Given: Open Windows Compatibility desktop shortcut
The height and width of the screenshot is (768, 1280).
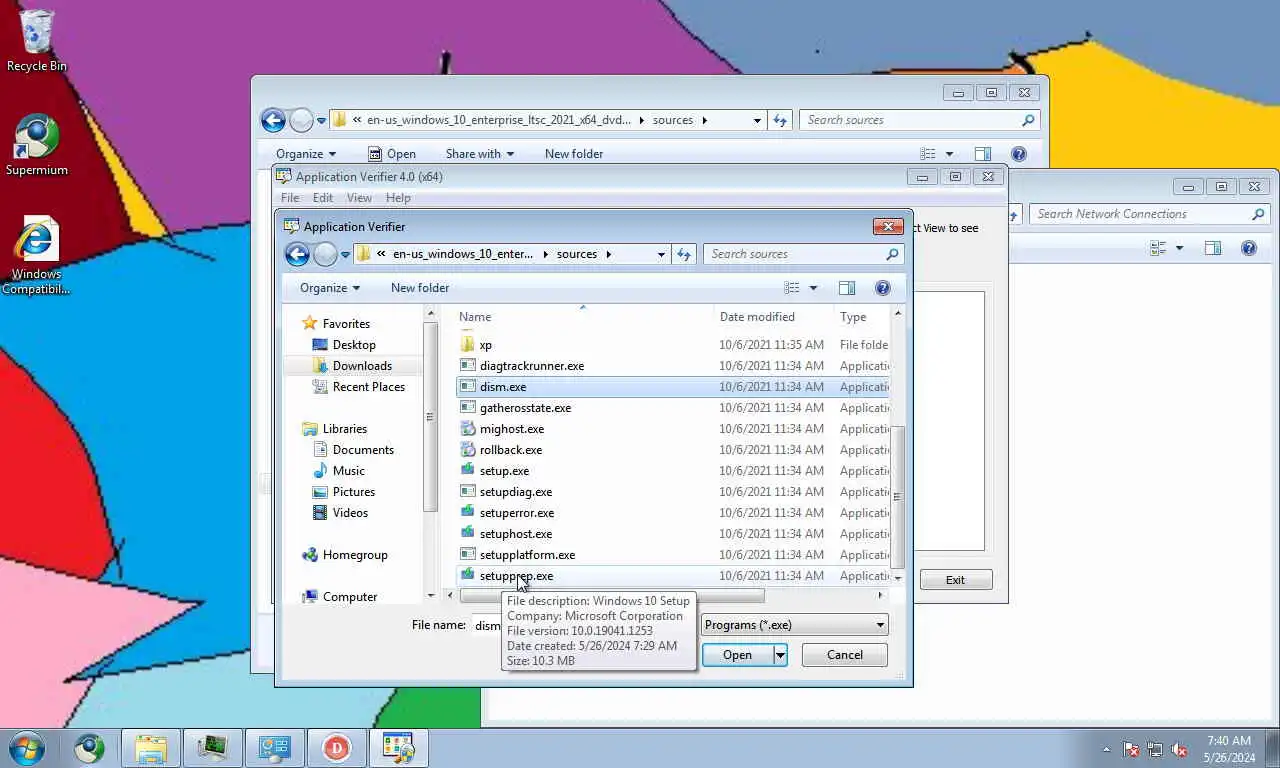Looking at the screenshot, I should pyautogui.click(x=36, y=256).
